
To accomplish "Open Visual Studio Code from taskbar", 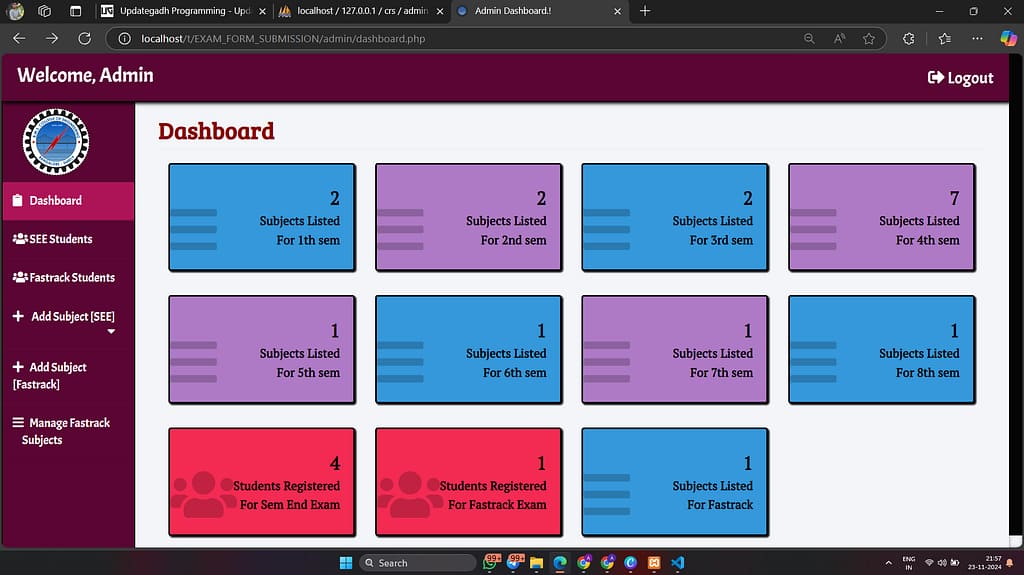I will coord(678,562).
